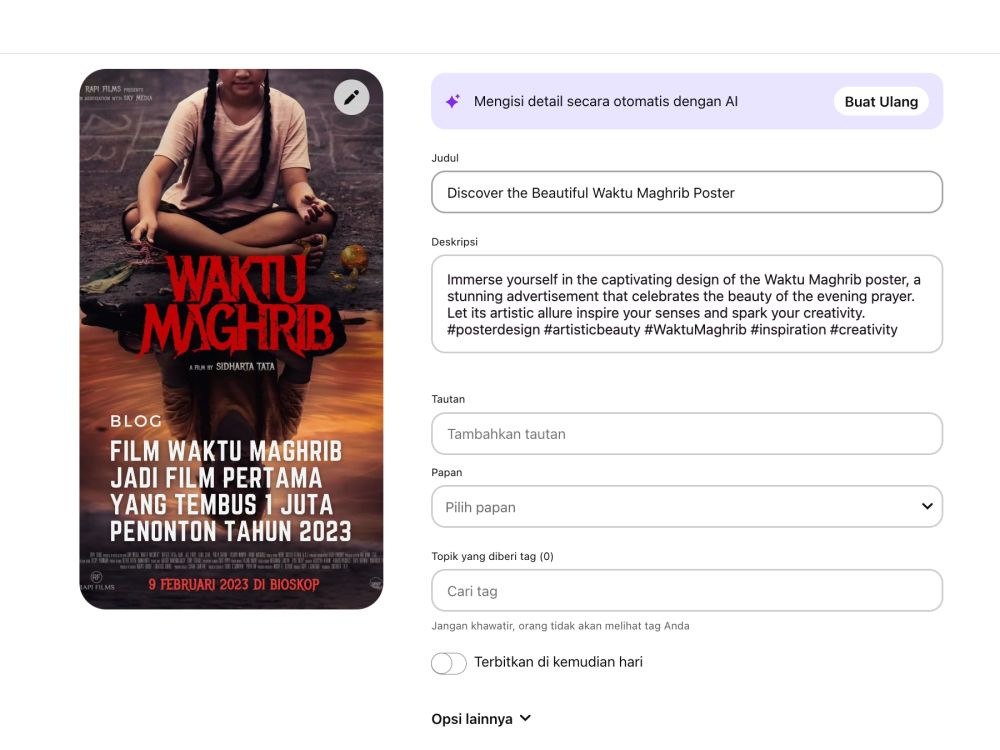This screenshot has width=1000, height=750.
Task: Click the chevron beside Opsi lainnya
Action: [526, 718]
